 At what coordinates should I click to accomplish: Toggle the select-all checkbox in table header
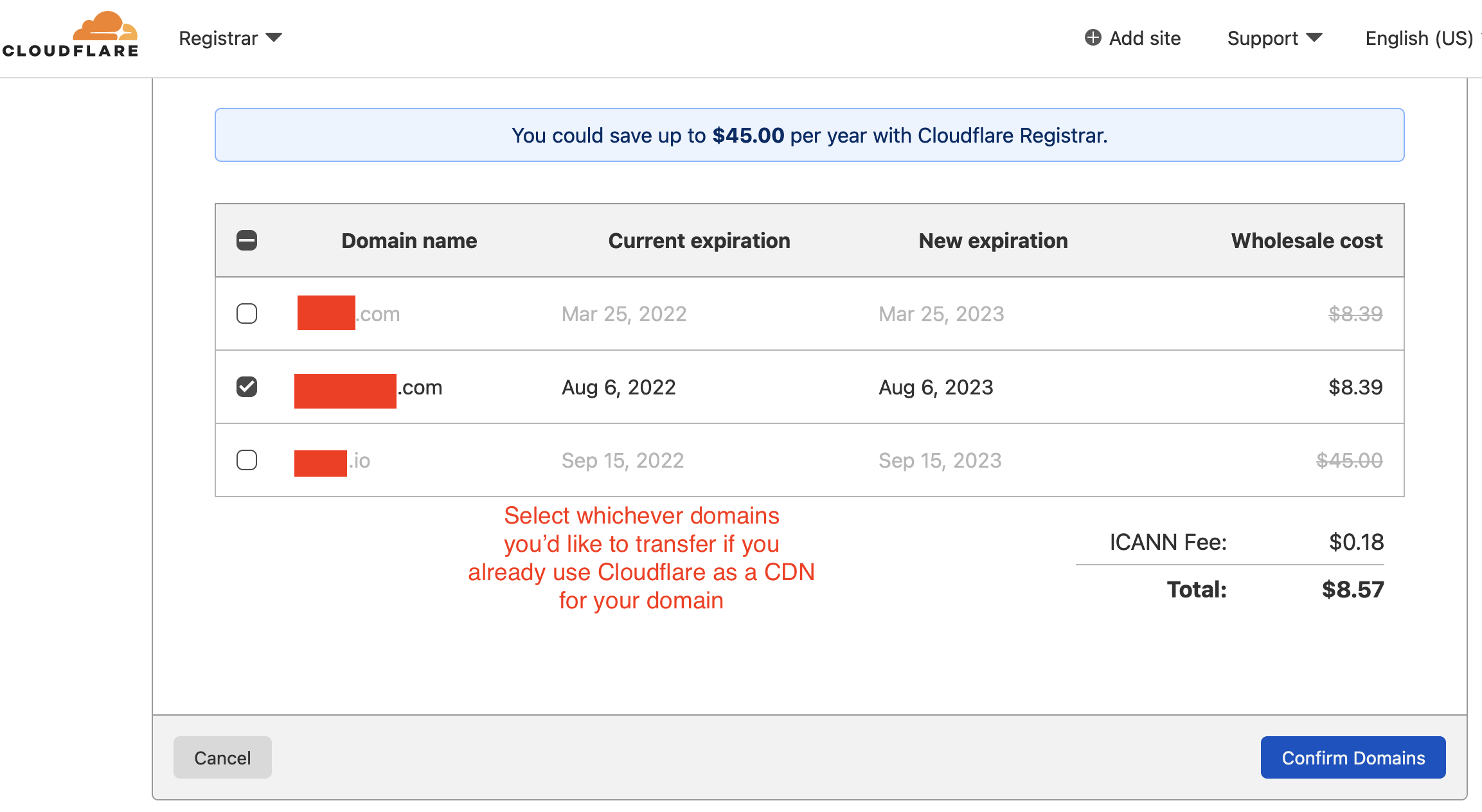(x=247, y=240)
